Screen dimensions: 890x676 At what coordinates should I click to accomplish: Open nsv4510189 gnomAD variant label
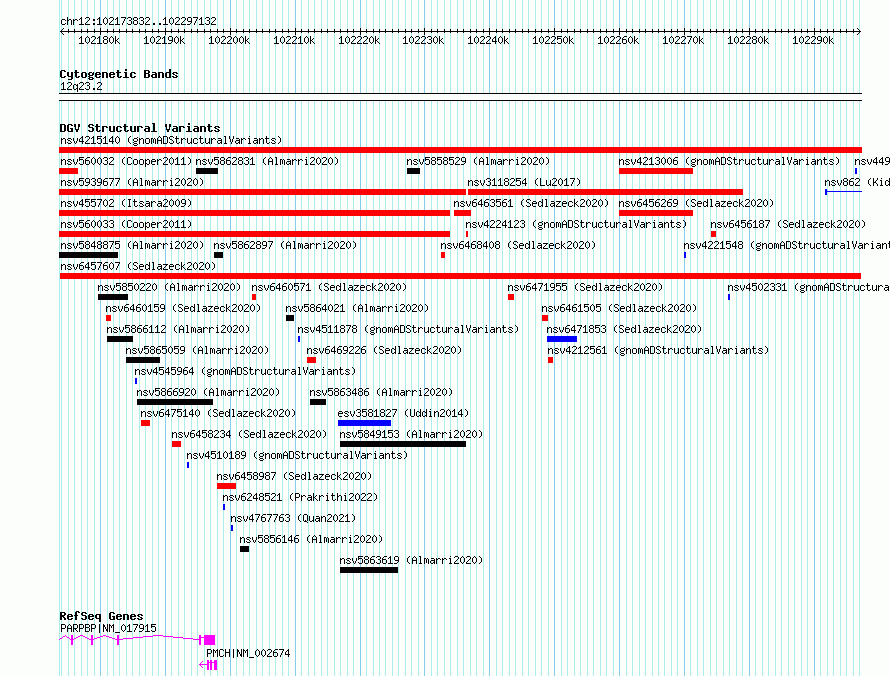(x=297, y=455)
